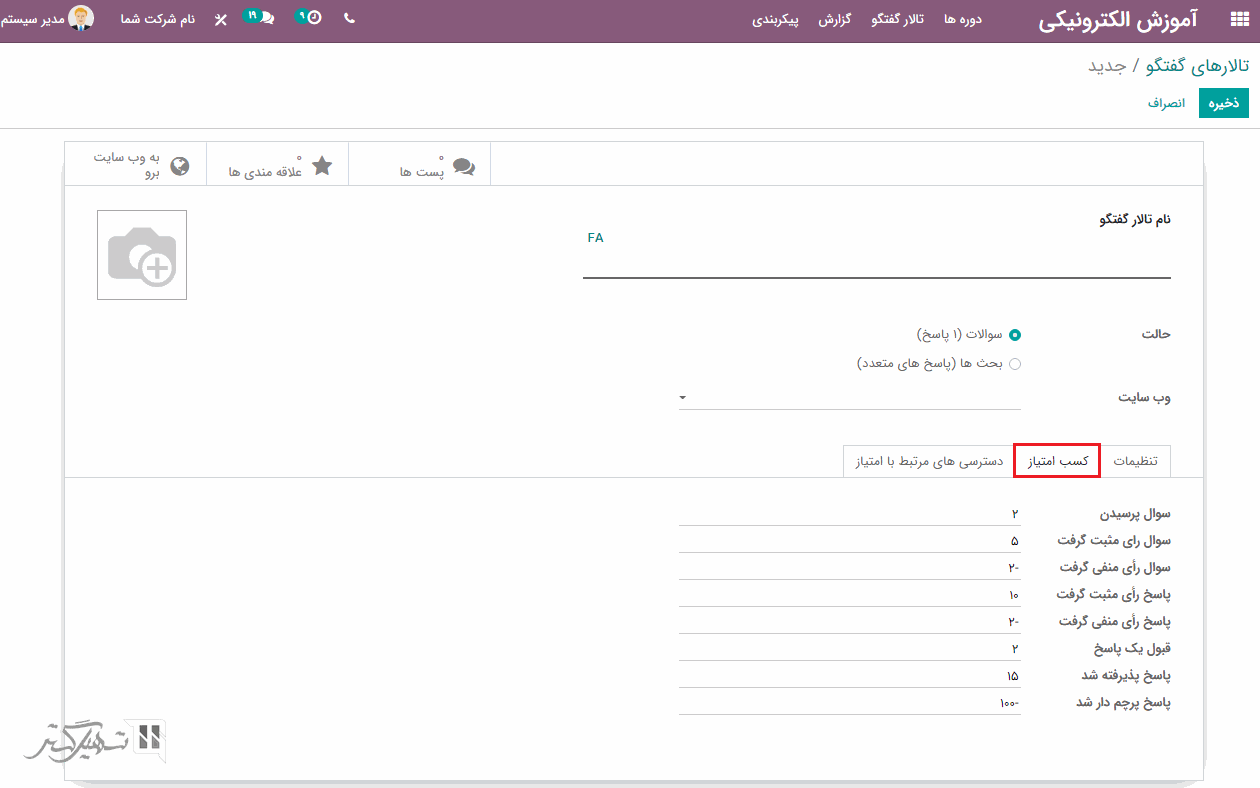Switch to 'دسترسی های مرتبط با امتیاز' tab
1260x788 pixels.
[x=929, y=461]
